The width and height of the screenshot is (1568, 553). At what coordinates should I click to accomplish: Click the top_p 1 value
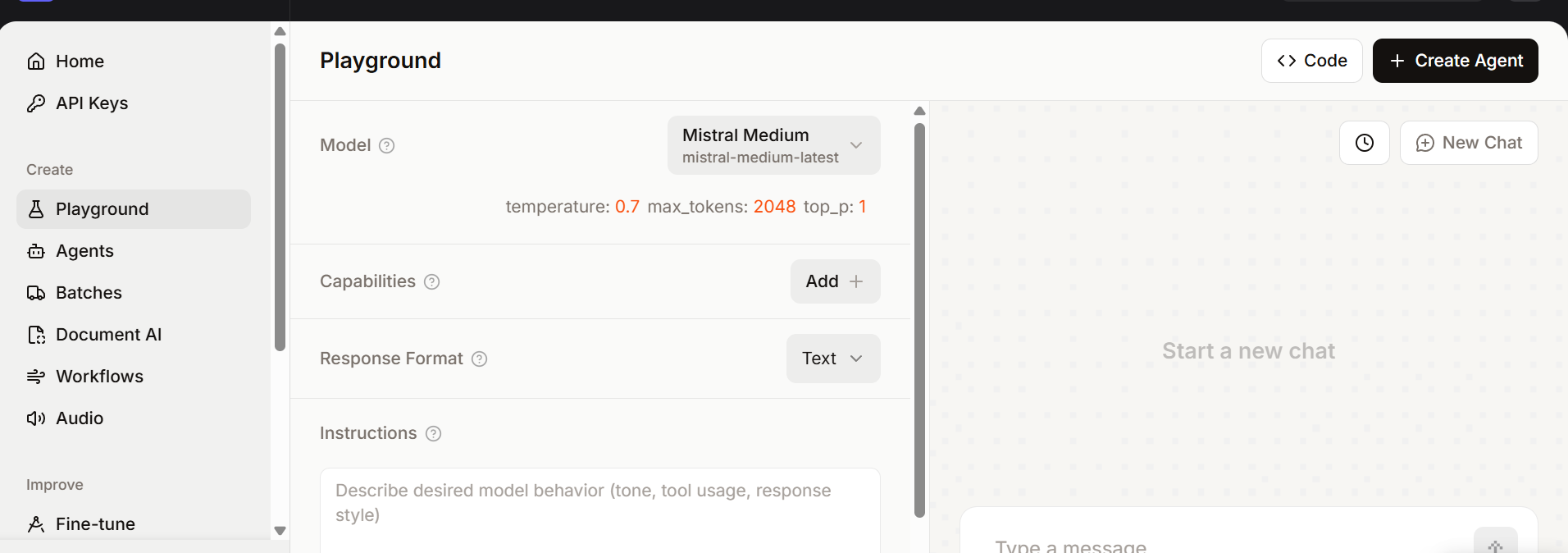point(863,207)
